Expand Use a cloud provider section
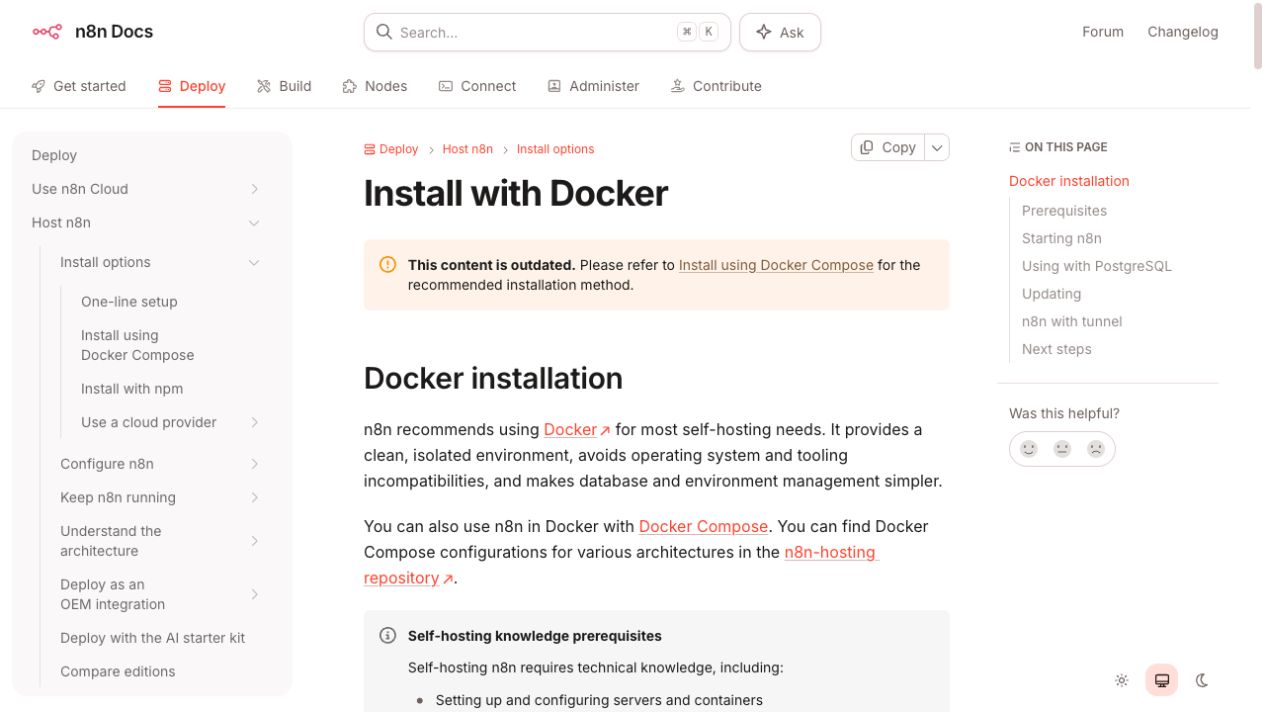This screenshot has height=712, width=1265. pyautogui.click(x=254, y=422)
